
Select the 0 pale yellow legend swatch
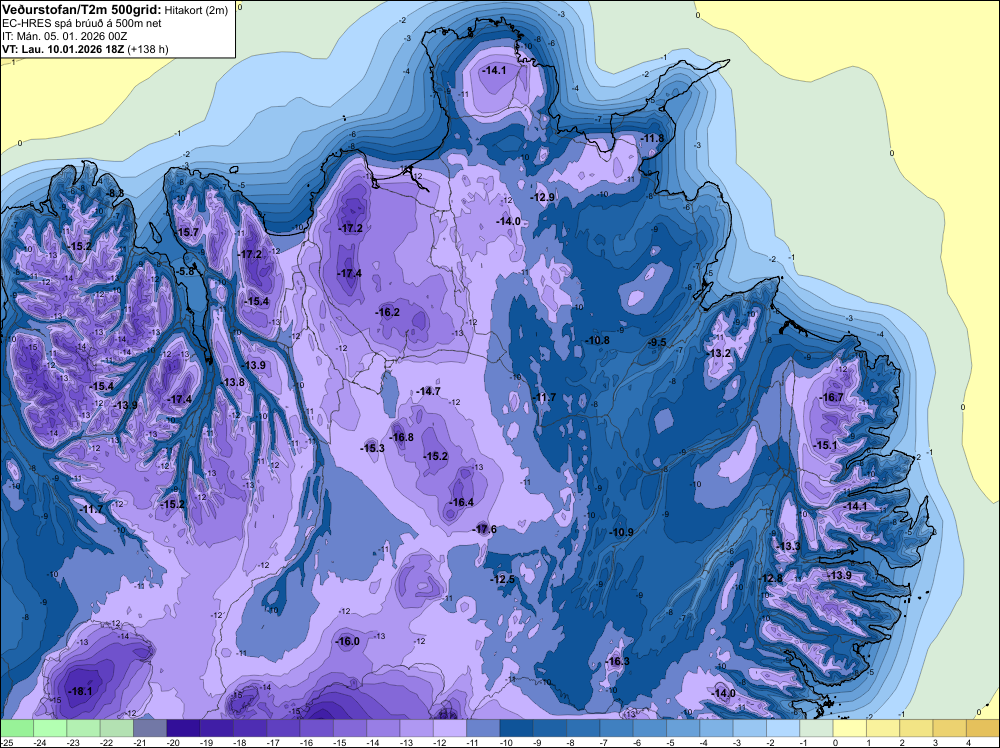point(849,728)
